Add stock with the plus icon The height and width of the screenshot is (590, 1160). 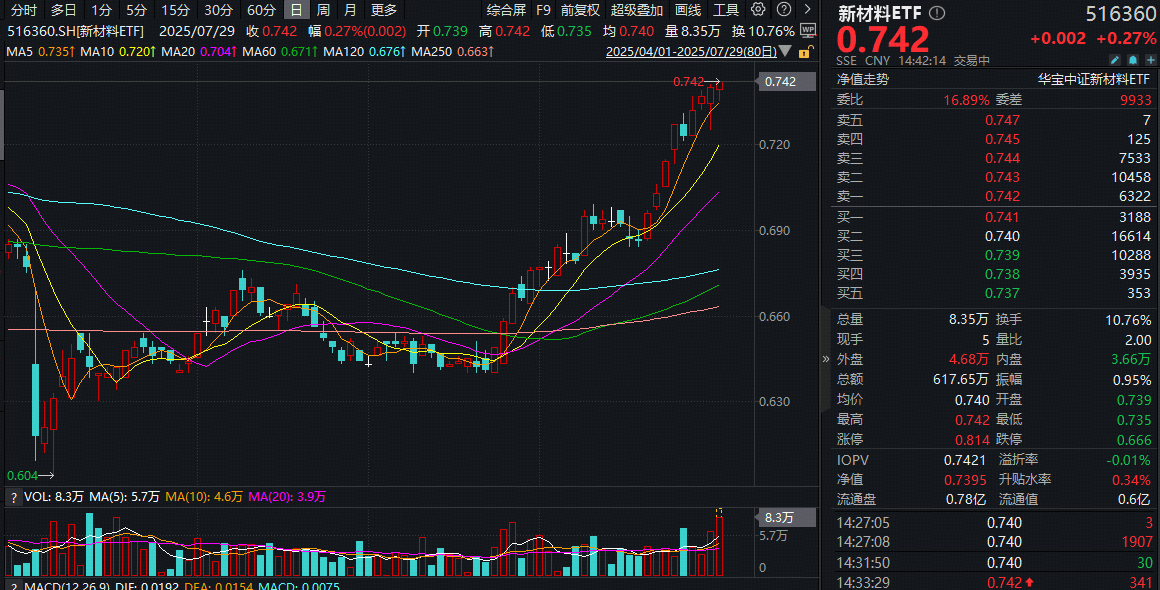pyautogui.click(x=1150, y=60)
